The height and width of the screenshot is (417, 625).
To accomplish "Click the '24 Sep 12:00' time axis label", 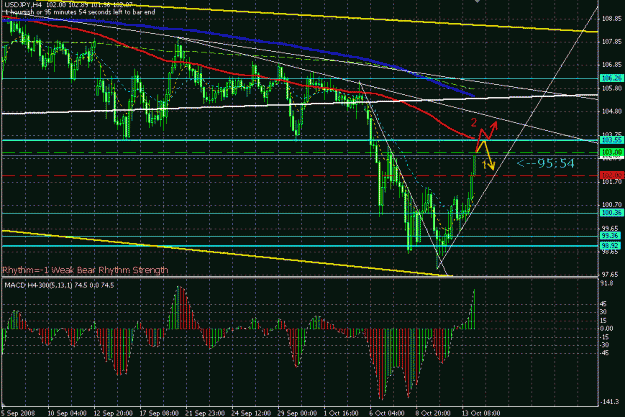I will tap(251, 413).
